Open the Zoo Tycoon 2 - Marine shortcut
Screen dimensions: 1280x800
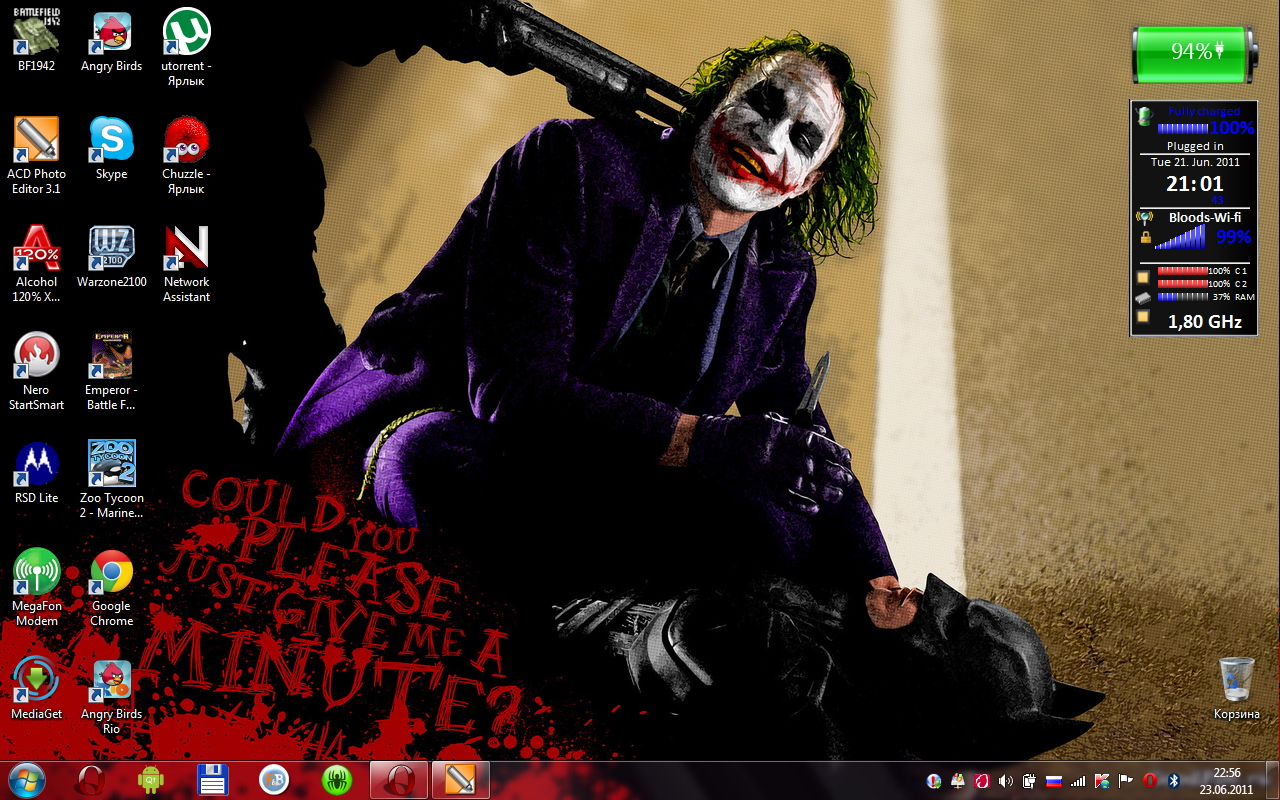(x=111, y=479)
